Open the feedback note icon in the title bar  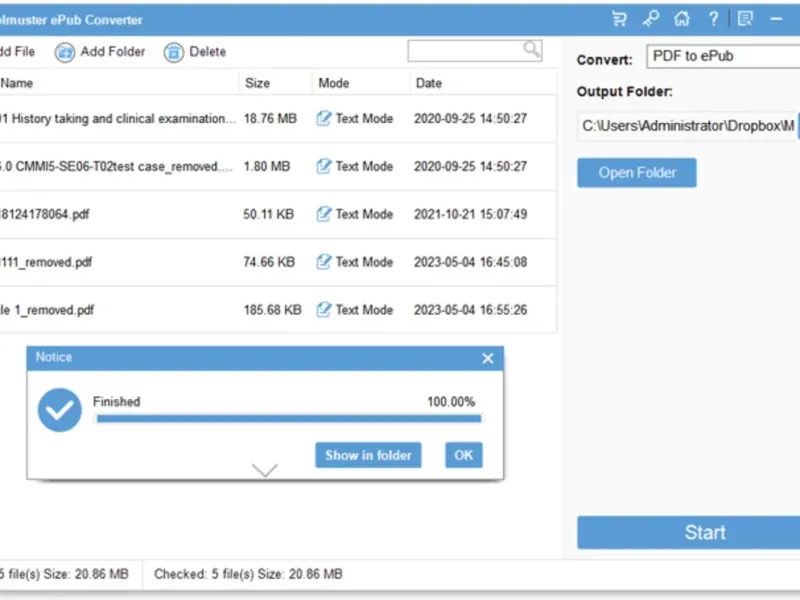[745, 19]
